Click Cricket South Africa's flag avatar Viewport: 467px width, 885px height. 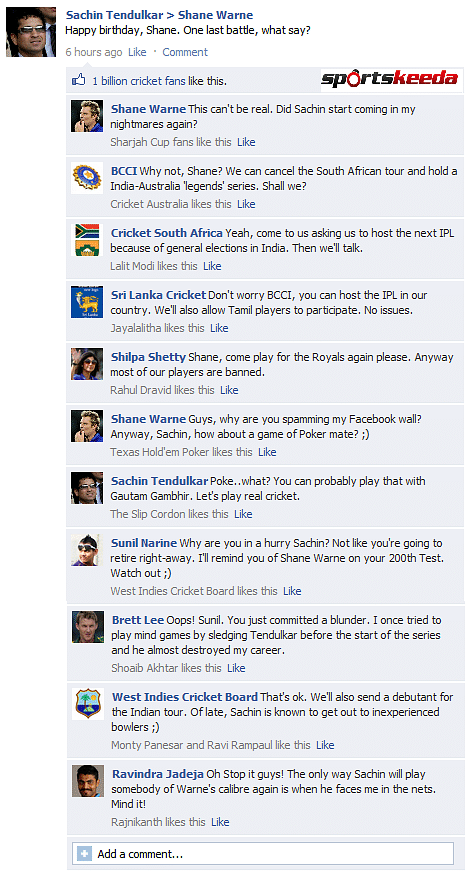[87, 240]
